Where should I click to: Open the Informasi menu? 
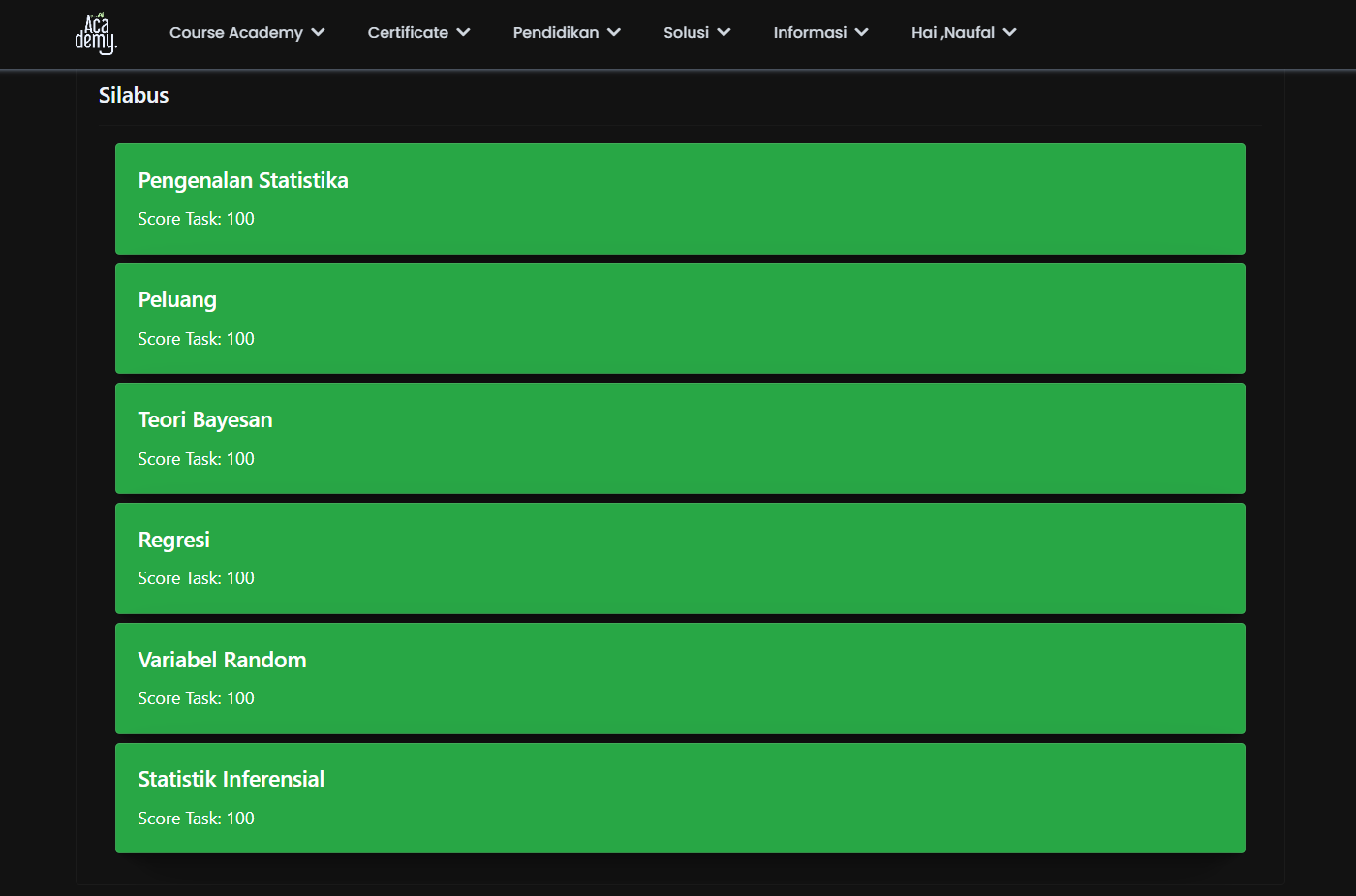[820, 32]
